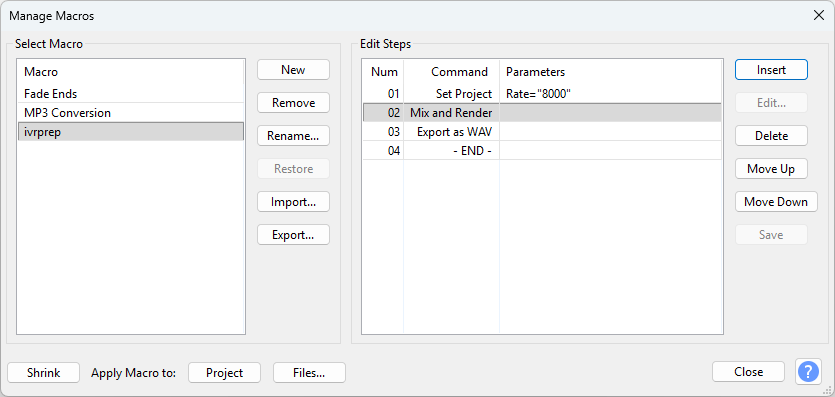Delete the selected macro step
The image size is (835, 397).
[x=771, y=136]
